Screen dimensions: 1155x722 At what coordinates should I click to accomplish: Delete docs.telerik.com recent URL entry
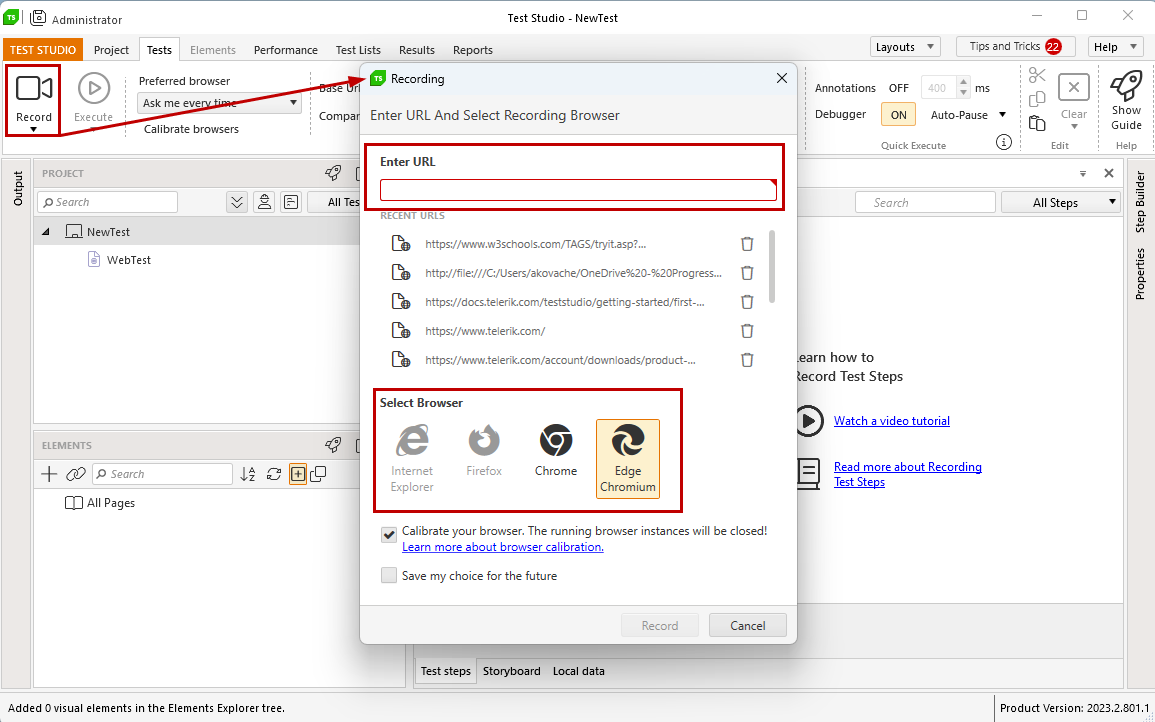pos(747,302)
